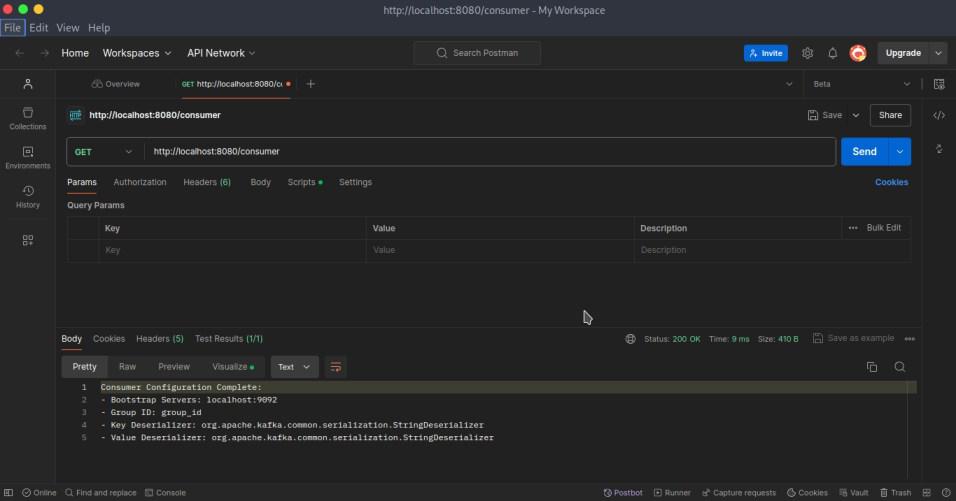956x501 pixels.
Task: Open the API Network dropdown
Action: (x=221, y=53)
